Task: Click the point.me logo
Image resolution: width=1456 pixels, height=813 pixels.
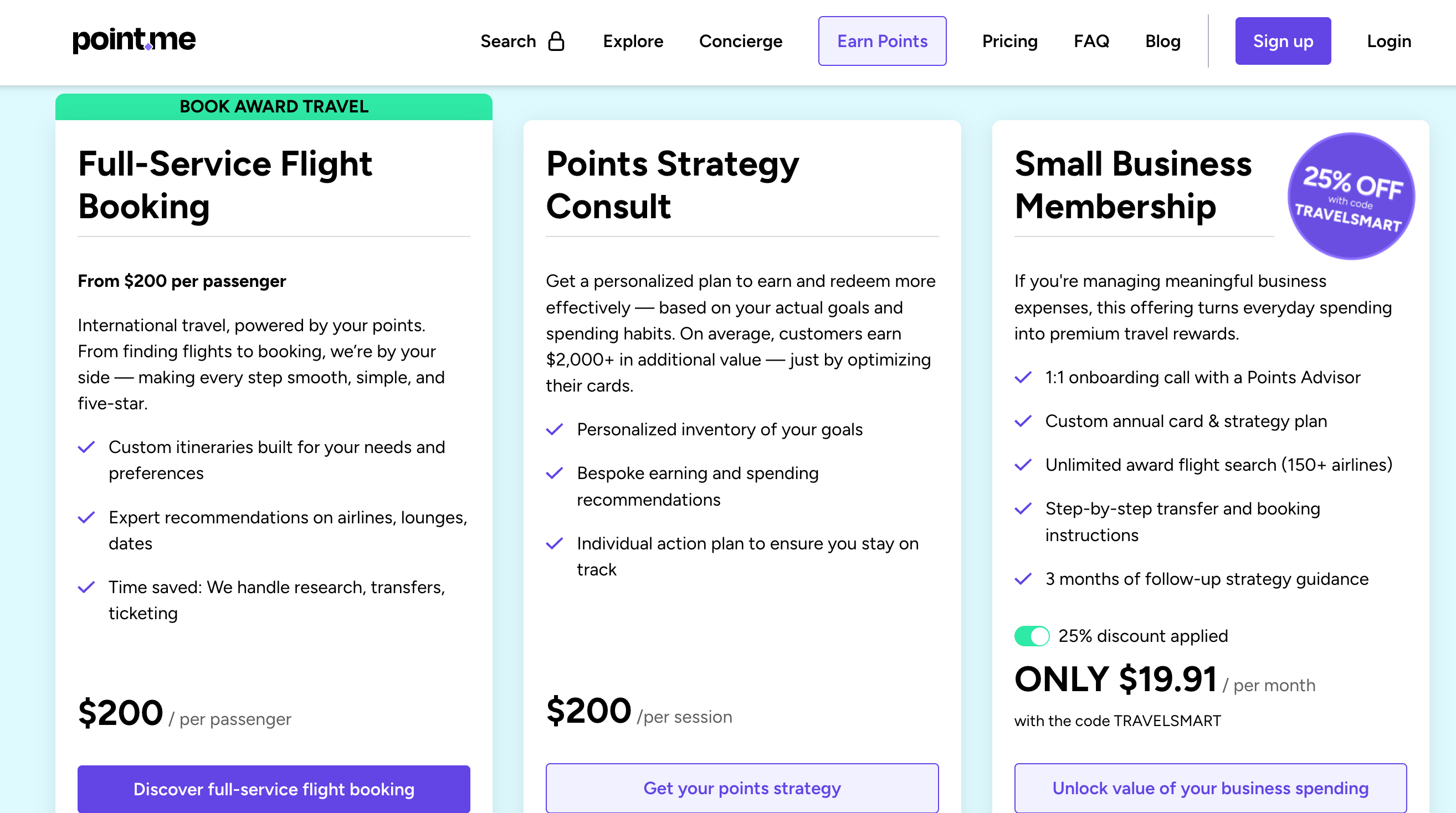Action: (134, 40)
